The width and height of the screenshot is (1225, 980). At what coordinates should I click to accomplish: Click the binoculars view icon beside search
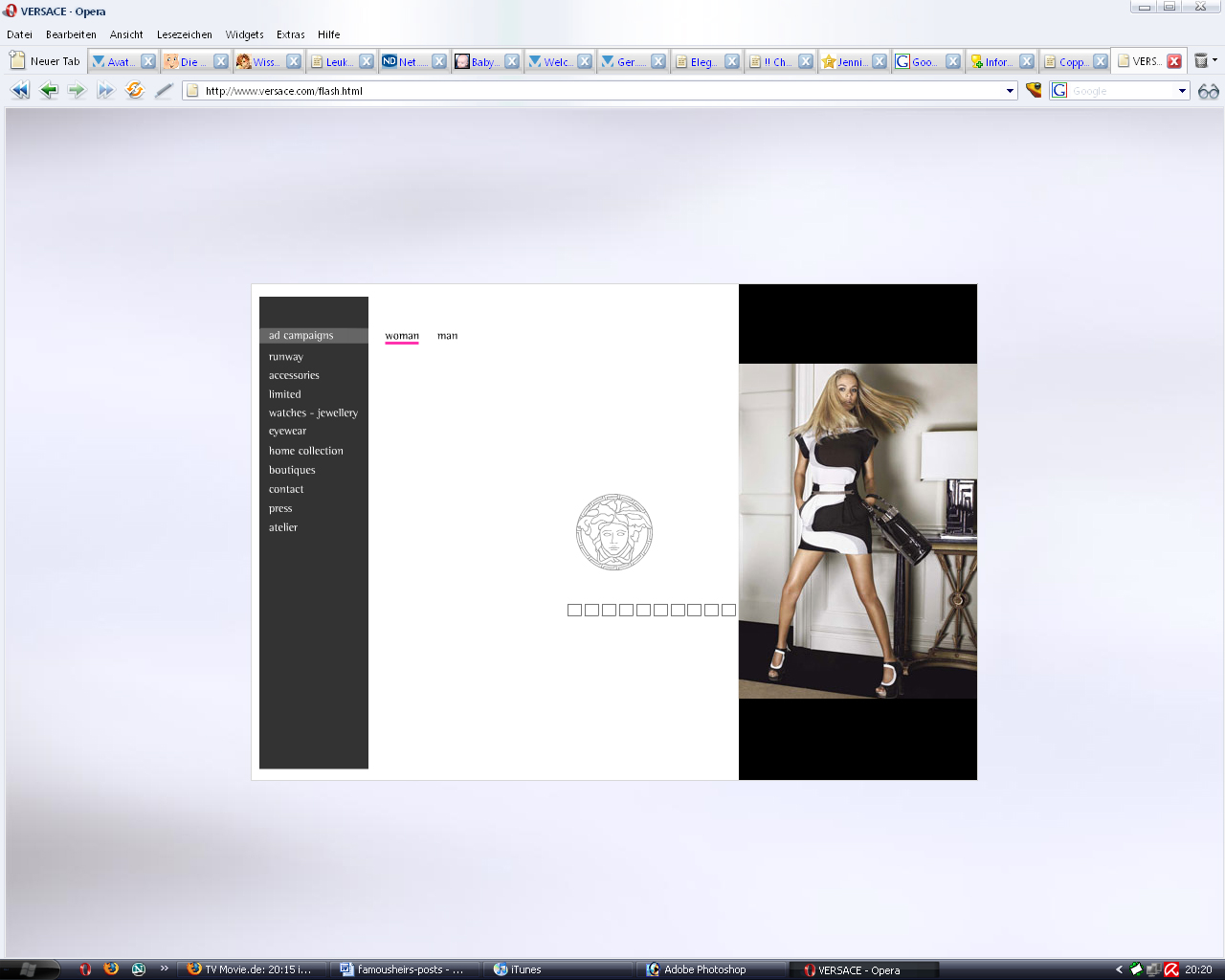(1208, 91)
